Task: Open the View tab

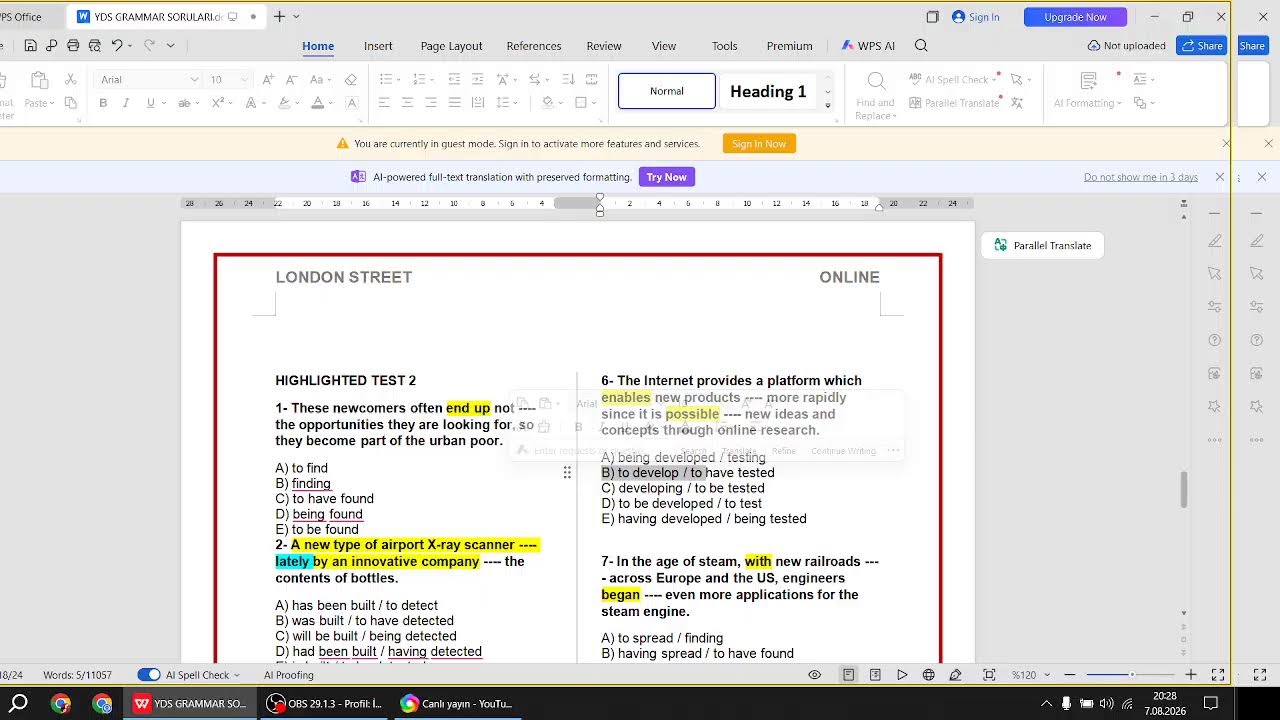Action: coord(664,46)
